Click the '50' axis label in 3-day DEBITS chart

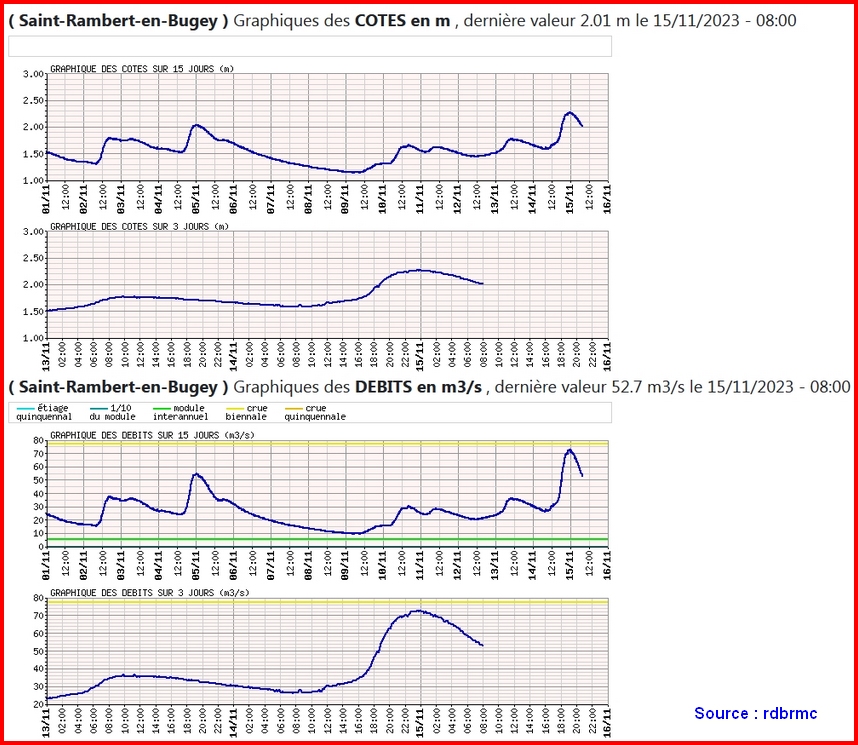pos(38,651)
